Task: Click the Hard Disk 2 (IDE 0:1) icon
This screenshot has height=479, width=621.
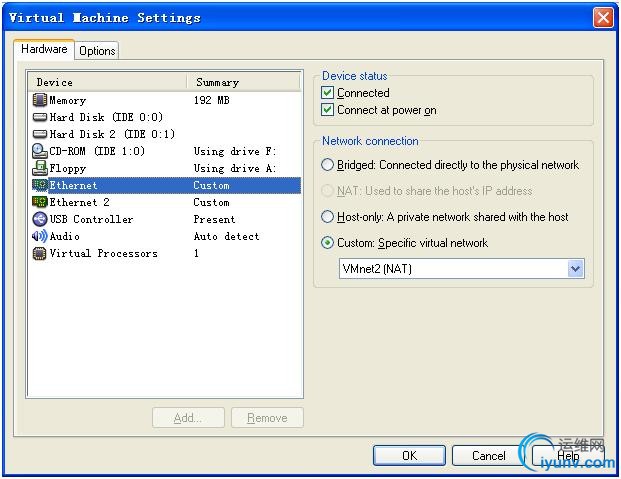Action: [40, 134]
